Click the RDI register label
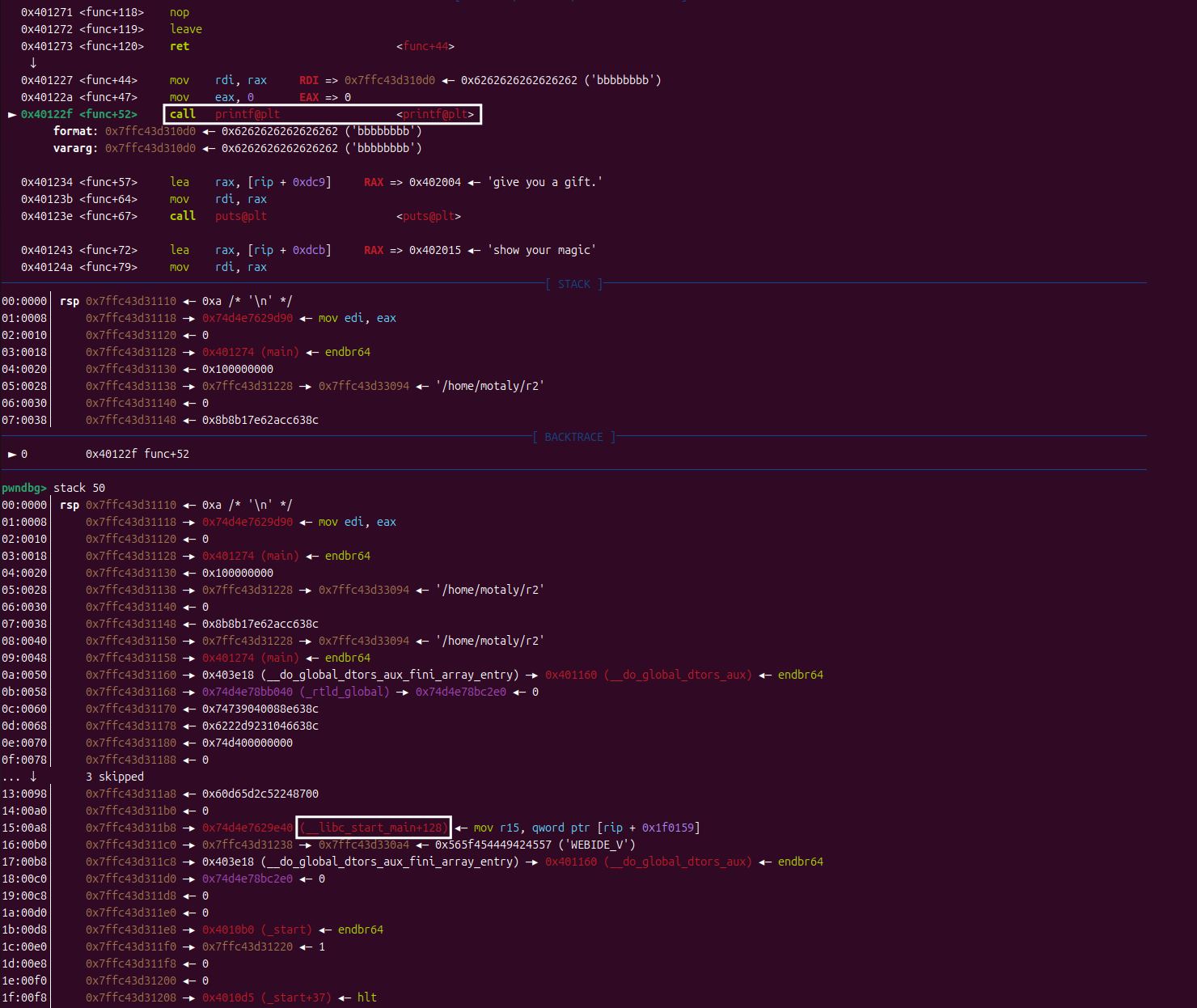 pyautogui.click(x=309, y=80)
